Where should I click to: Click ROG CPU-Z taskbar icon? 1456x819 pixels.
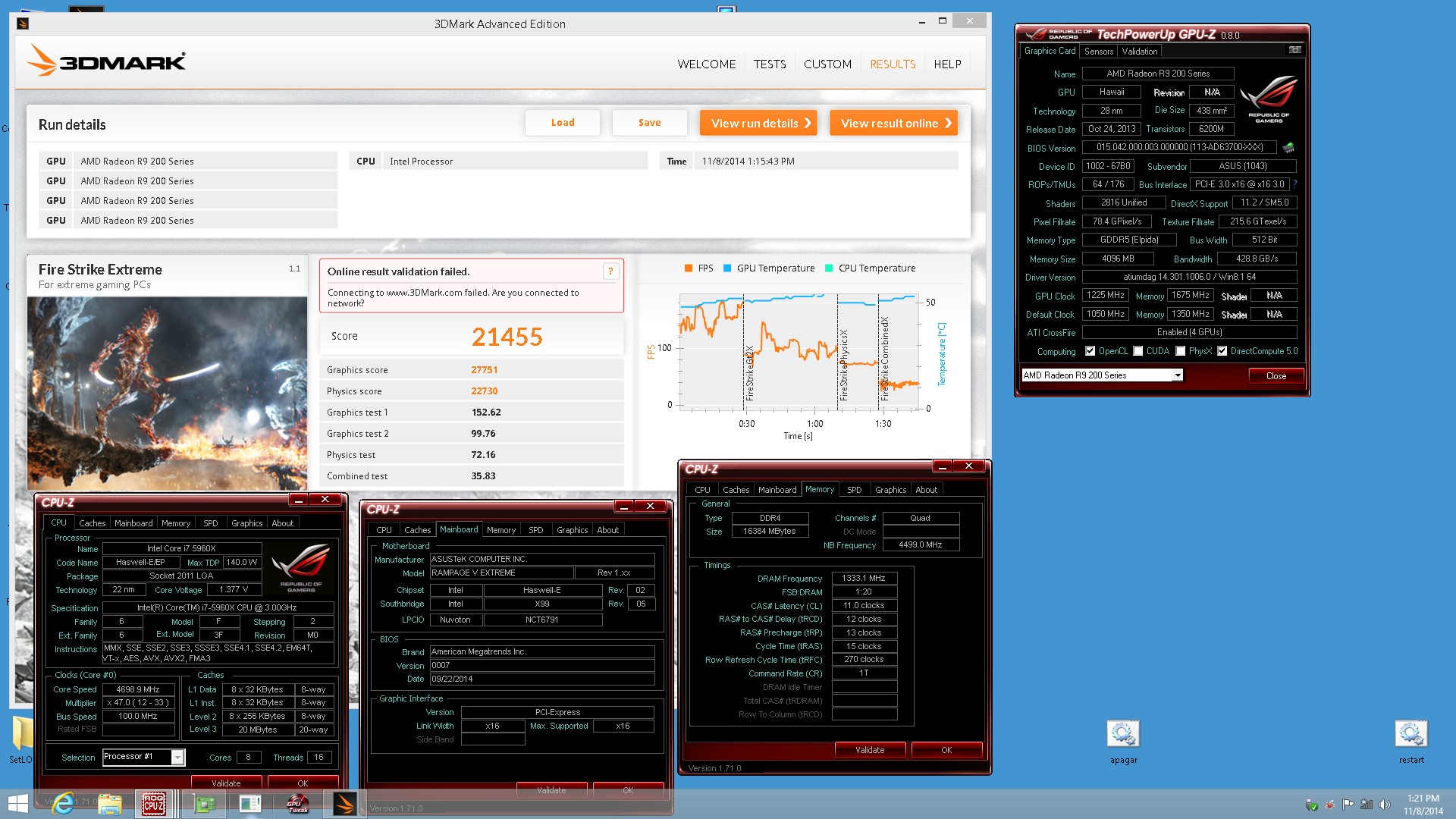(155, 804)
